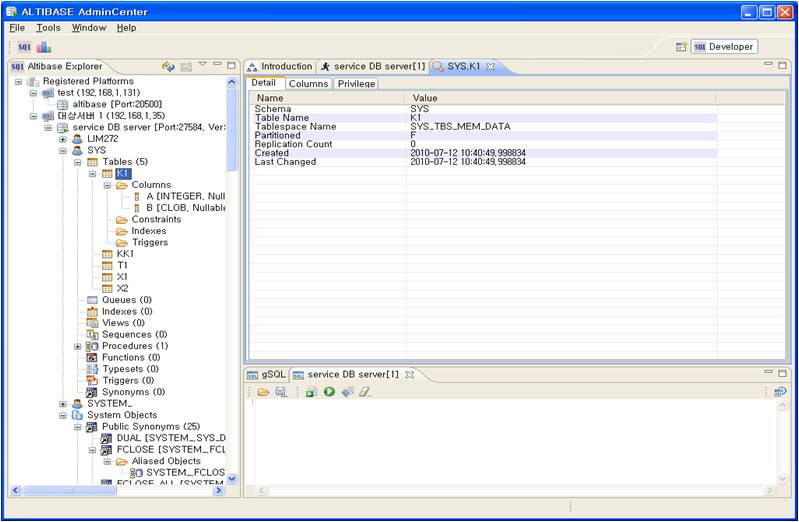Switch to the Introduction tab
Image resolution: width=799 pixels, height=522 pixels.
coord(280,67)
